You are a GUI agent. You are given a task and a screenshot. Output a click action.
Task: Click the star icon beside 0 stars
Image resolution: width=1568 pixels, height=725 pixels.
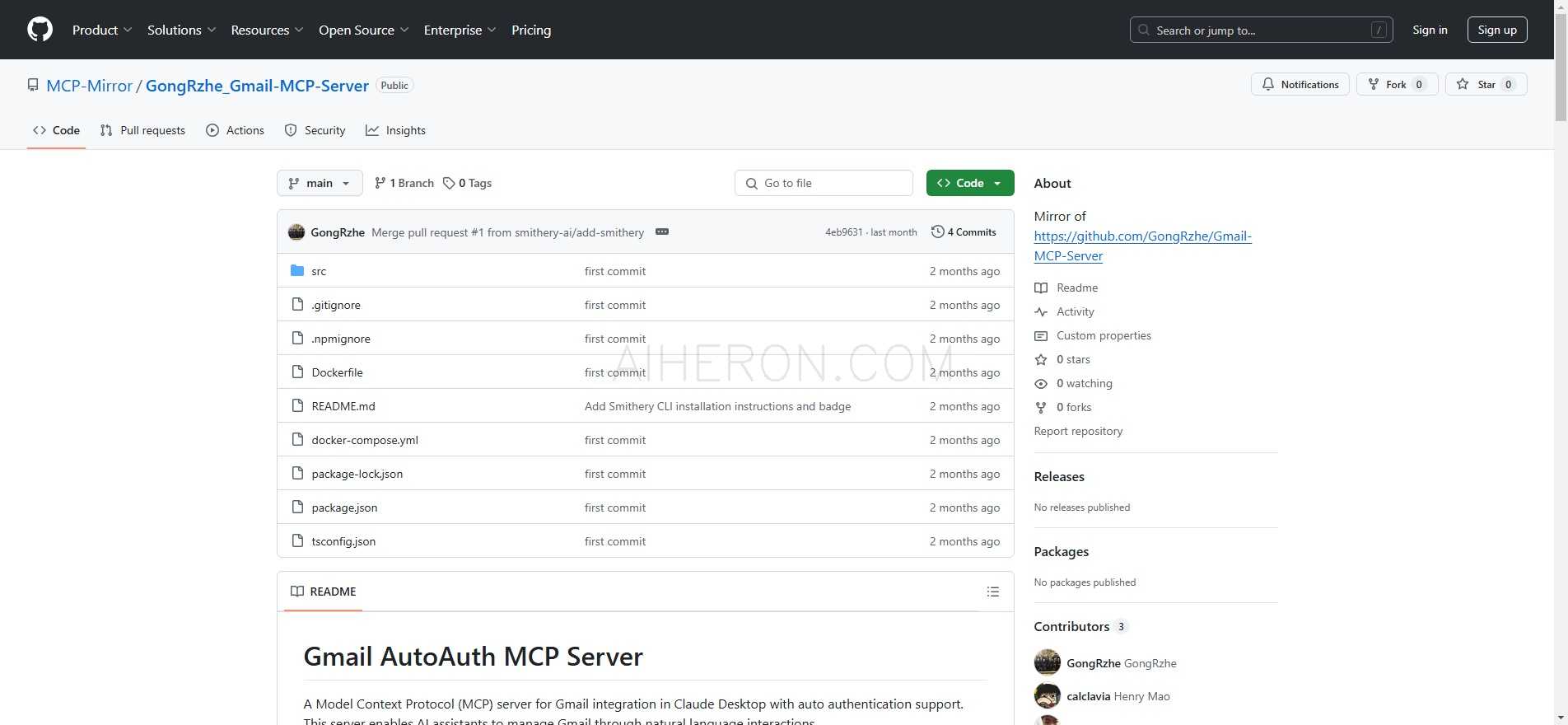[1041, 359]
